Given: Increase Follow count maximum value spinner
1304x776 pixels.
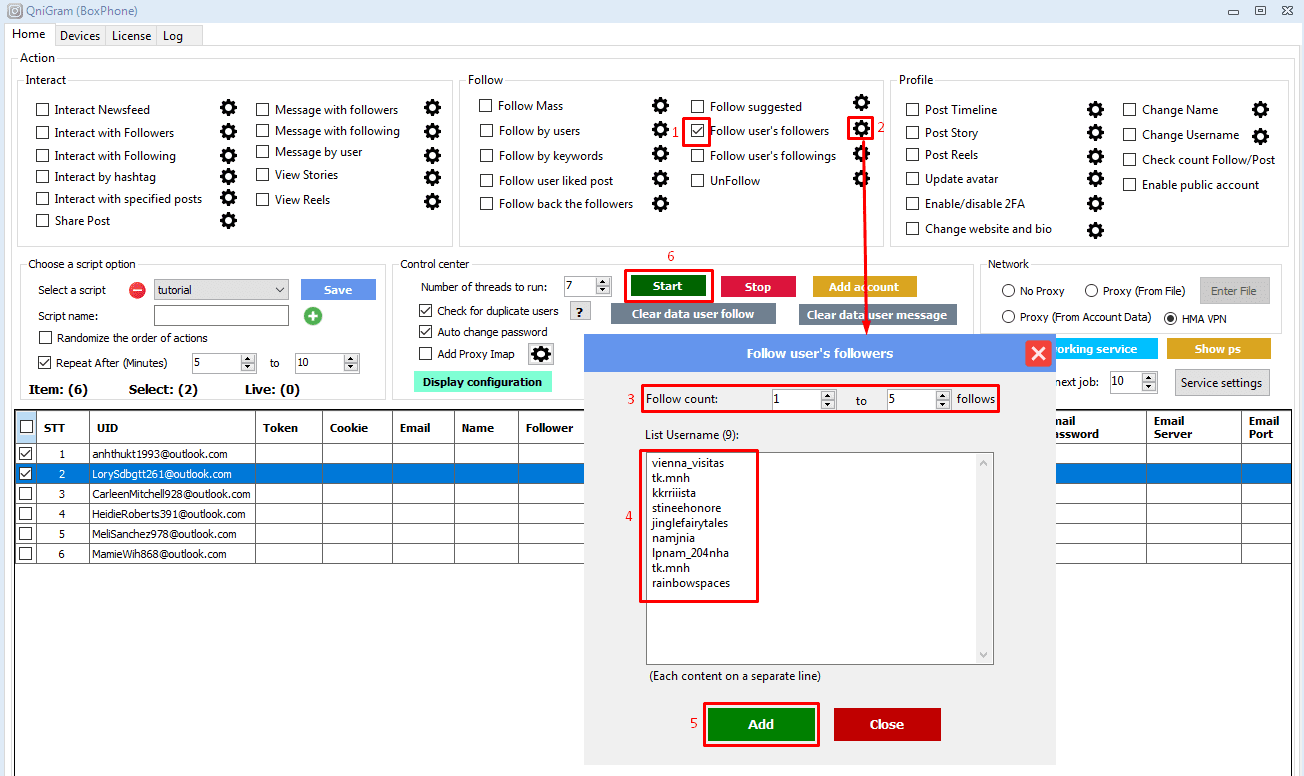Looking at the screenshot, I should pos(943,395).
